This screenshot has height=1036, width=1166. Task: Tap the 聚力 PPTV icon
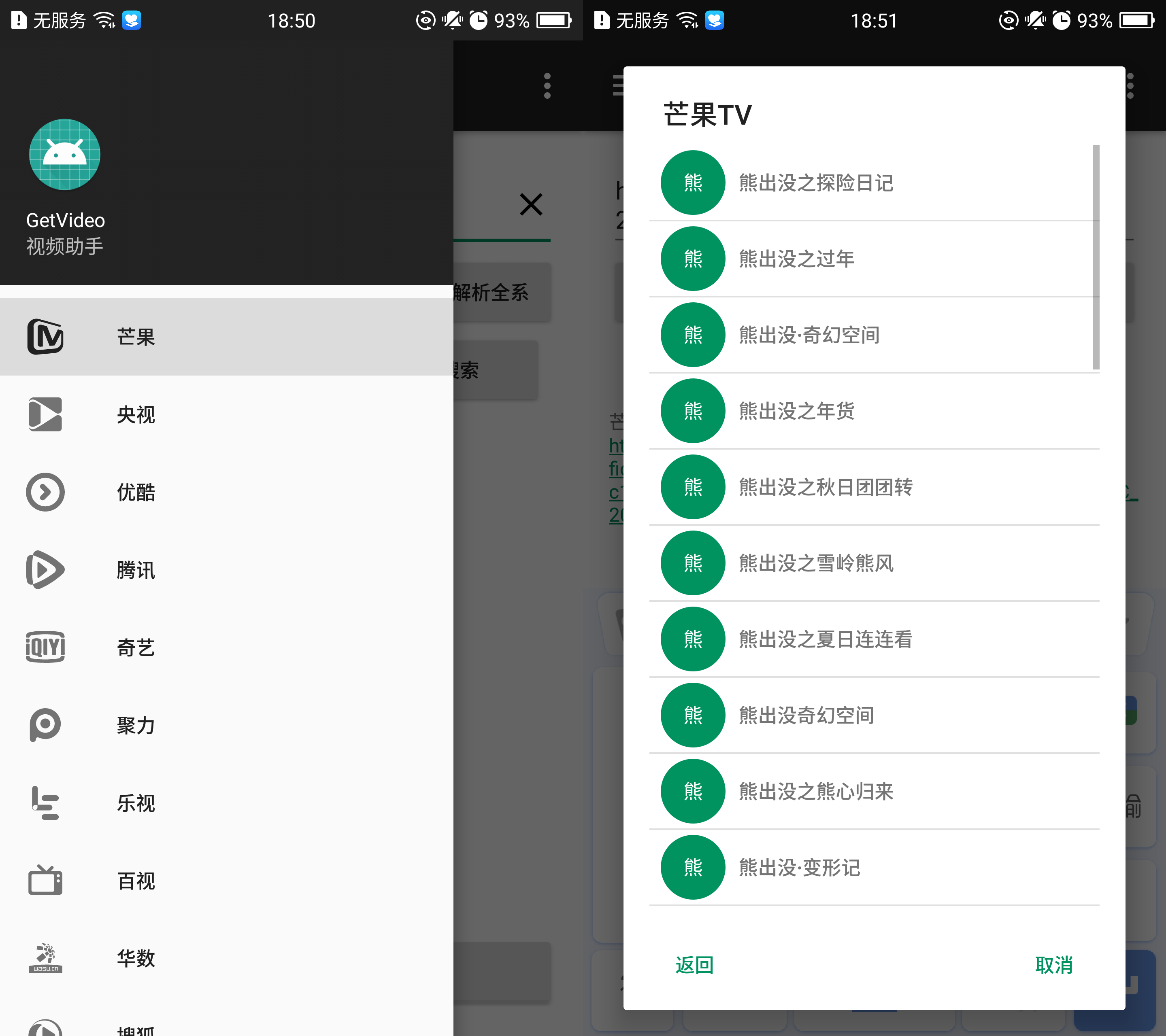45,725
